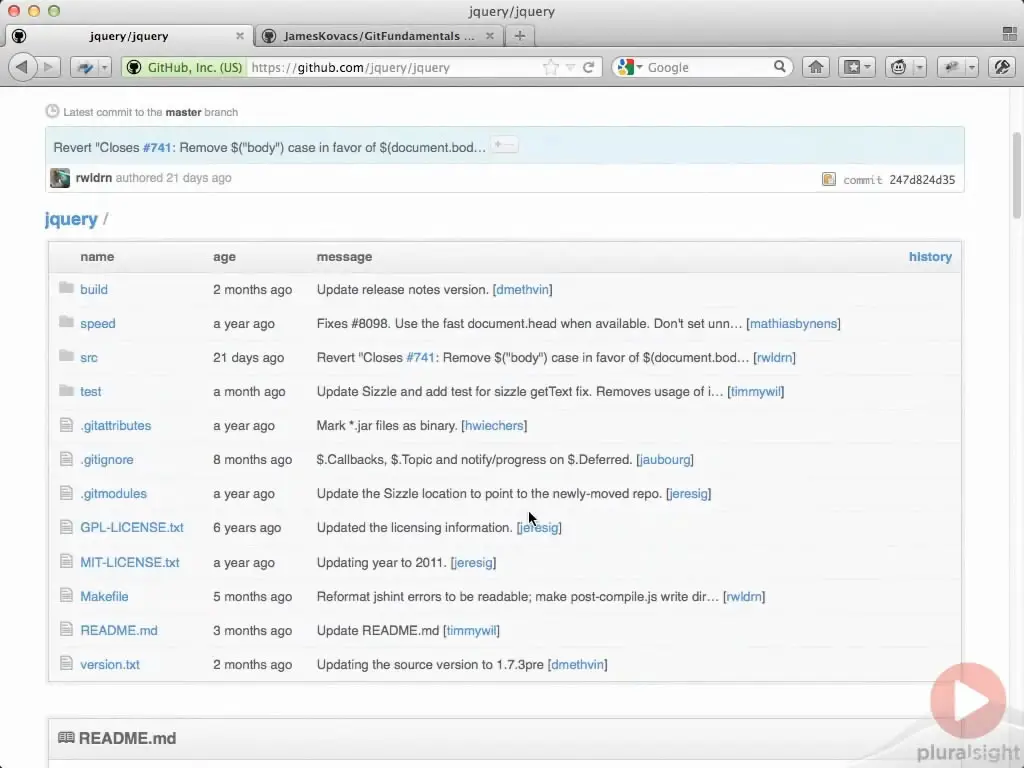Switch to the JamesKovacs/GitFundamentals tab
1024x768 pixels.
[x=379, y=36]
